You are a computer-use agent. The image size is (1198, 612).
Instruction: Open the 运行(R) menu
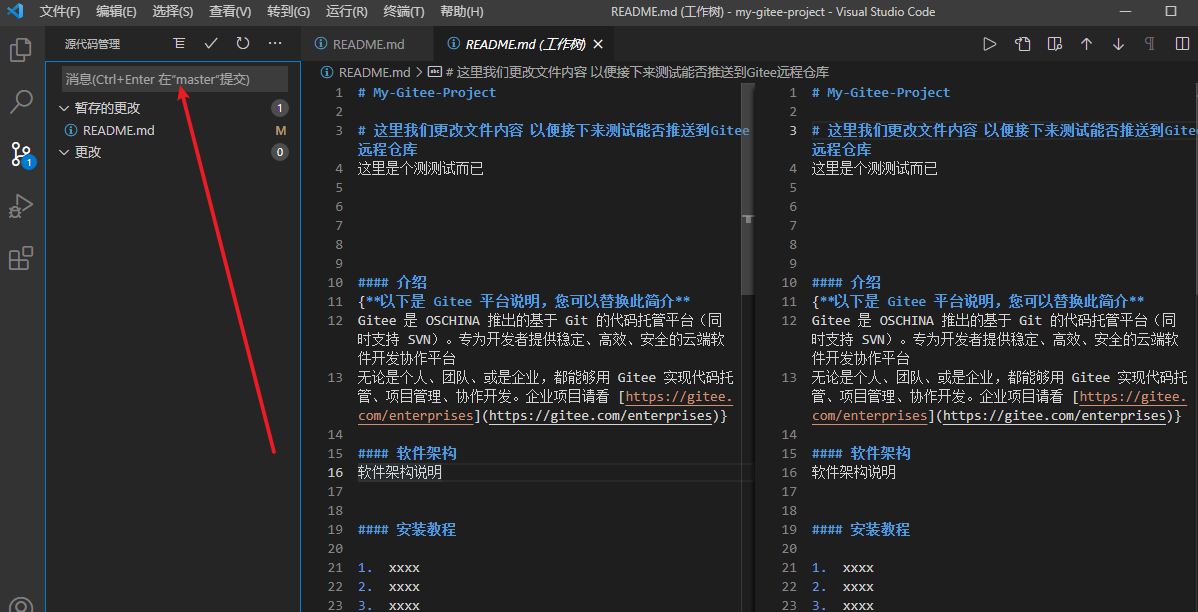click(347, 11)
